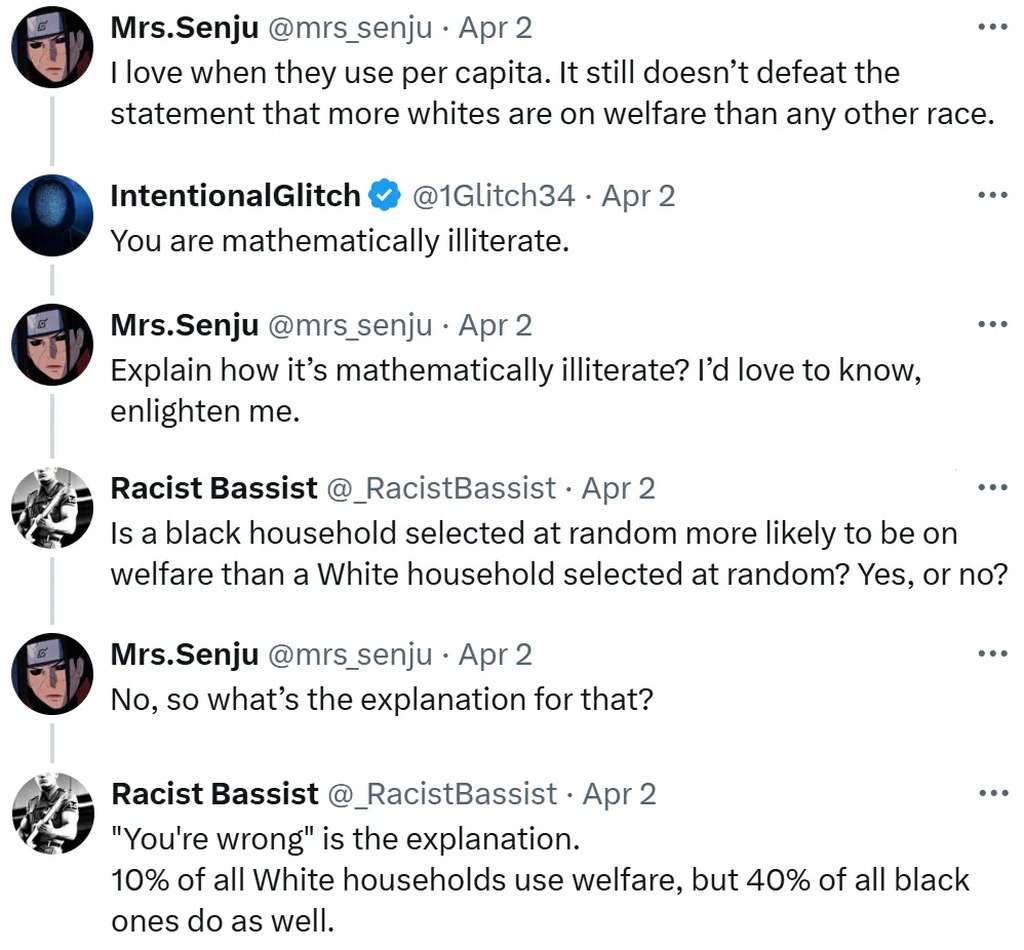The width and height of the screenshot is (1024, 950).
Task: Click the Mrs.Senju name on the first tweet
Action: [x=184, y=28]
